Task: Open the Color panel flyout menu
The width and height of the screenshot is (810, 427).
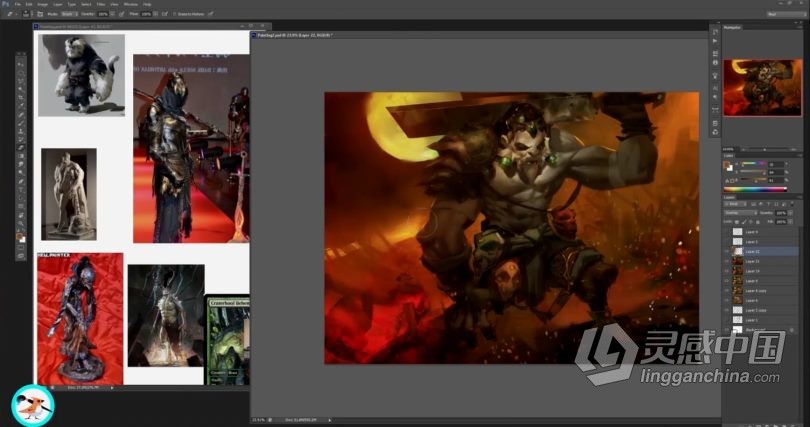Action: pyautogui.click(x=800, y=155)
